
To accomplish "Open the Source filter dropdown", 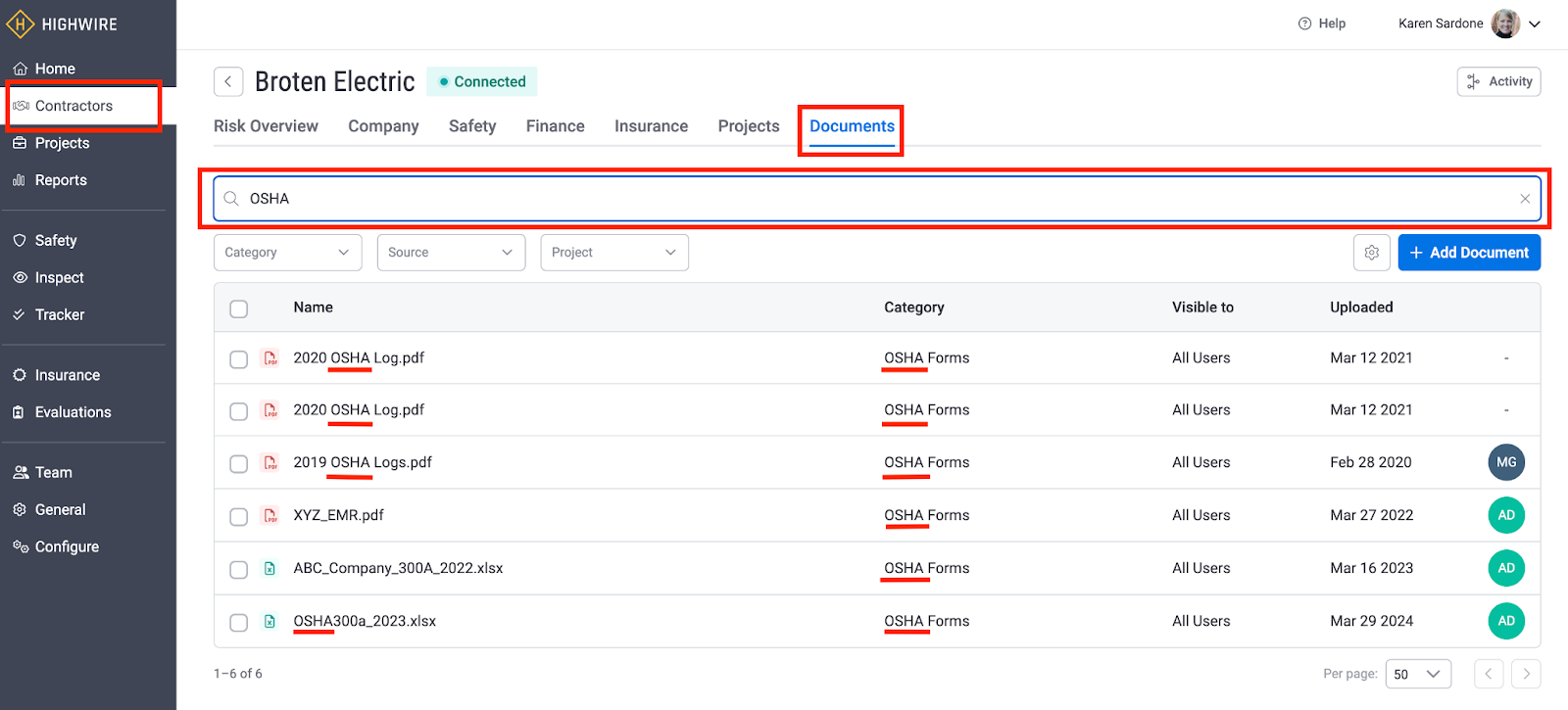I will (451, 253).
